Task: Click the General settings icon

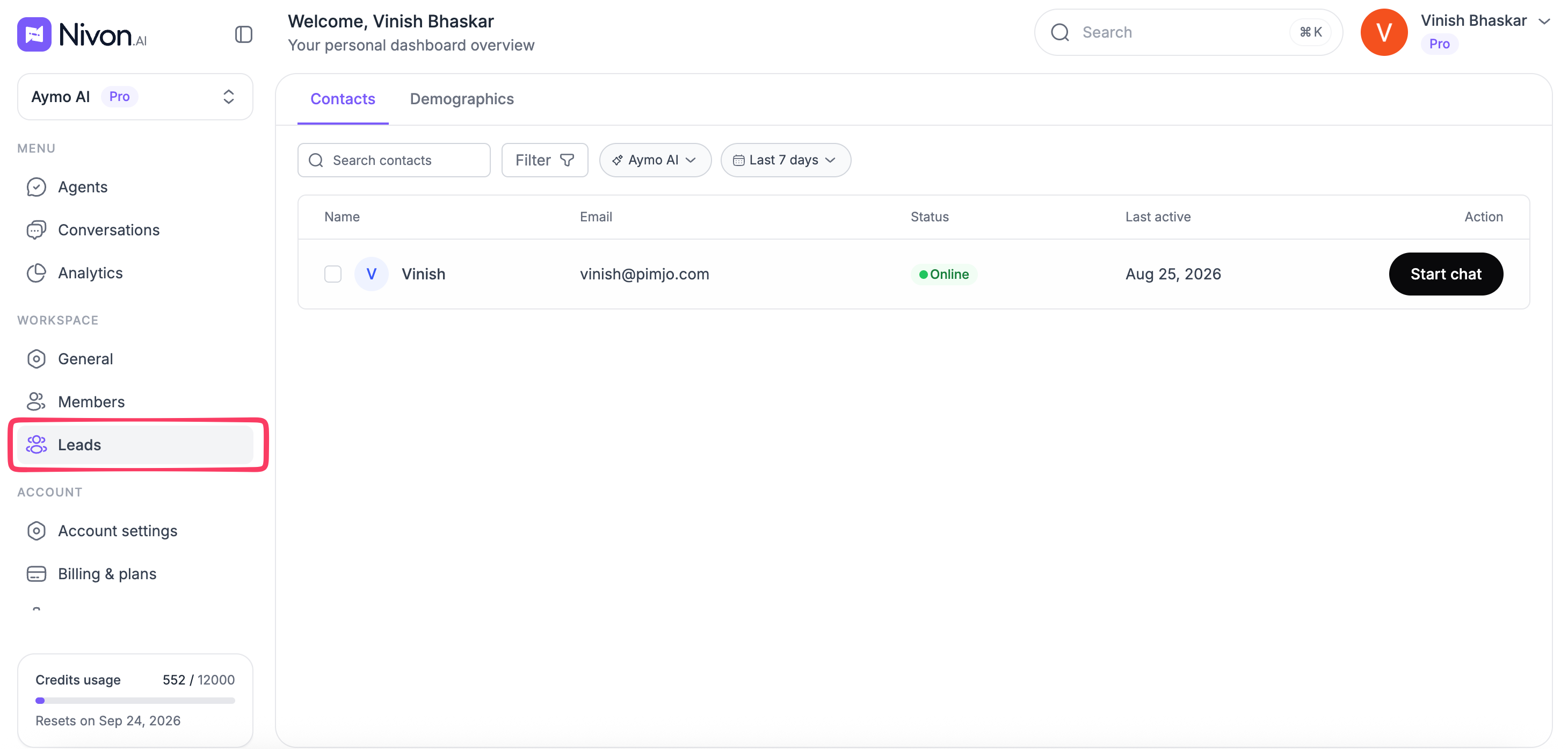Action: 37,359
